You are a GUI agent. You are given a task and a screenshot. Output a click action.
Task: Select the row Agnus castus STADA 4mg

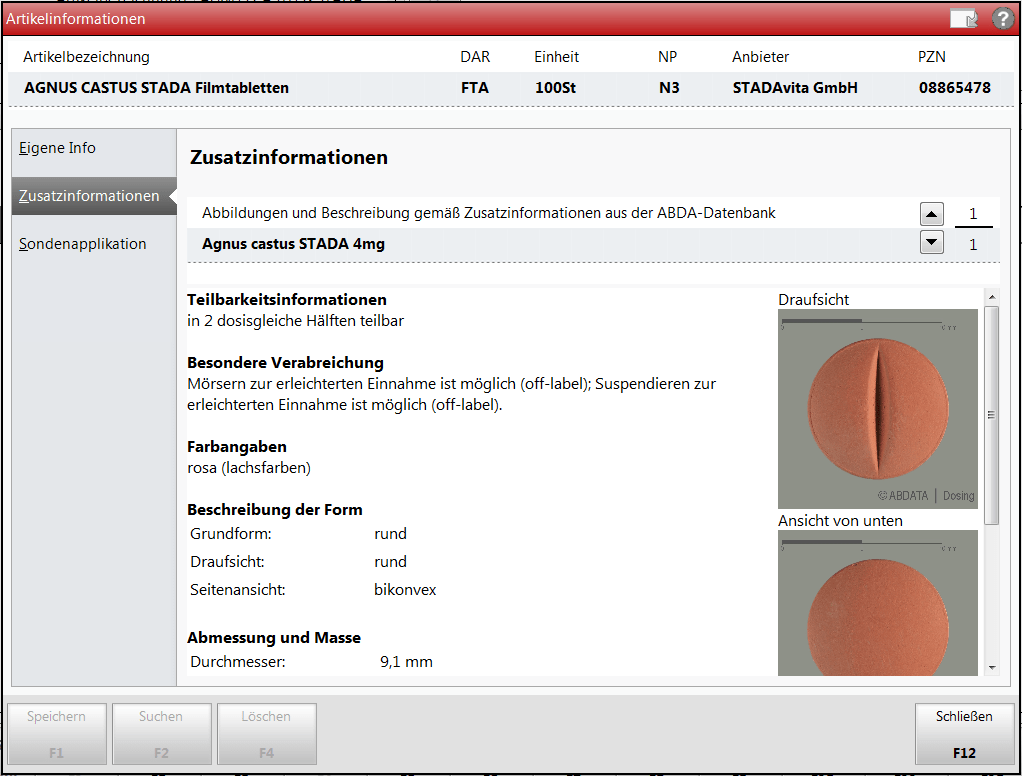(593, 244)
